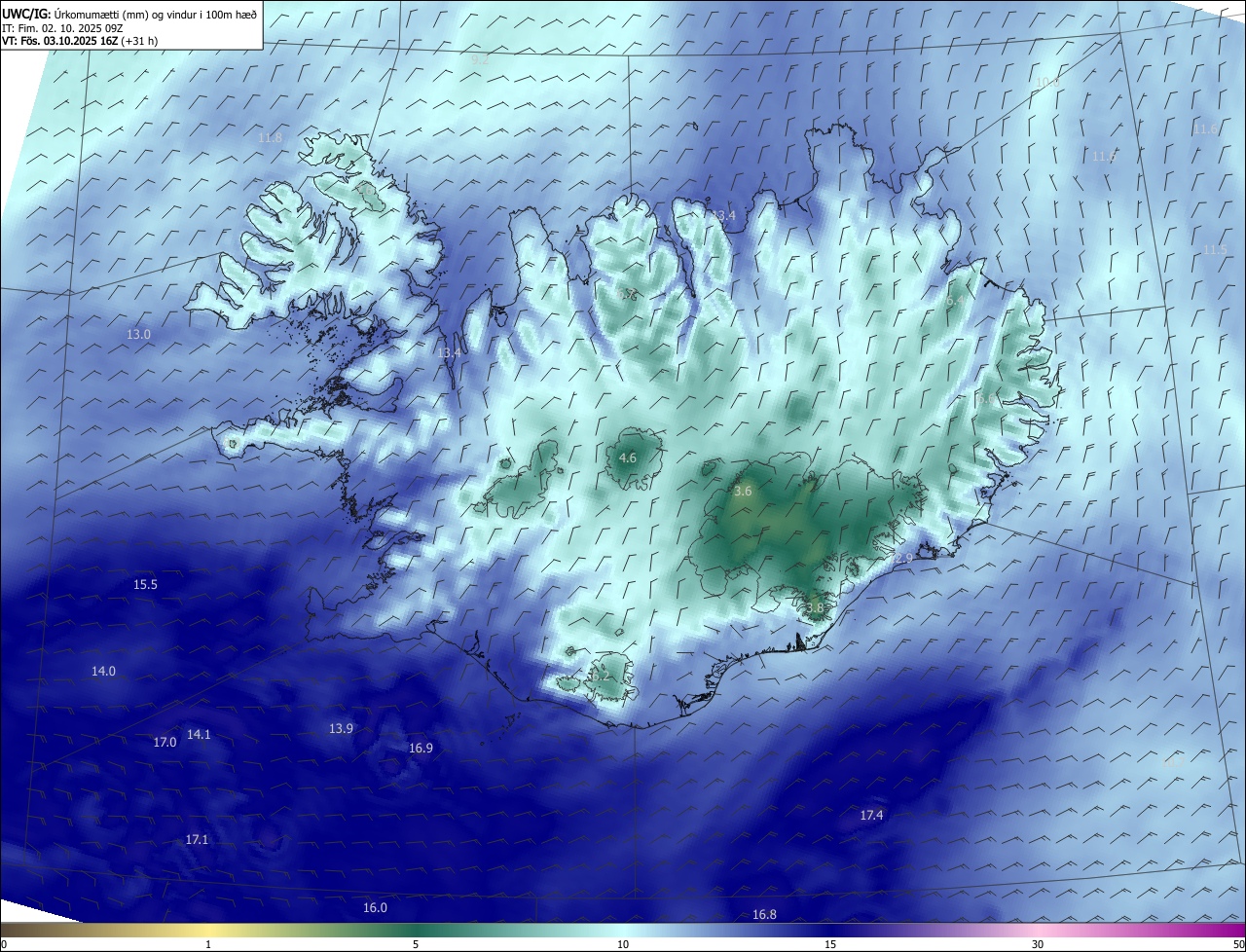
Task: Click the valid time 'VT: Fös. 03.10.2025 16Z (+31 h)'
Action: pos(80,41)
